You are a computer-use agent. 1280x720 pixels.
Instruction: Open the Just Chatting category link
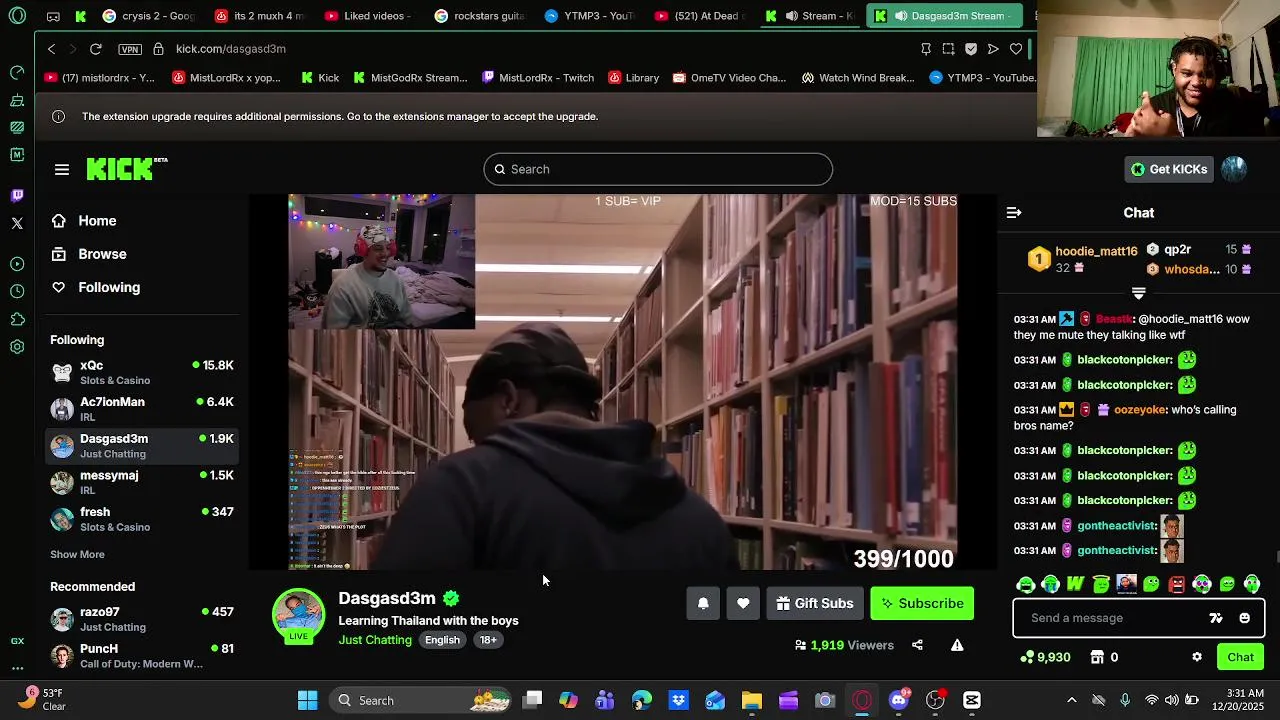pyautogui.click(x=375, y=640)
